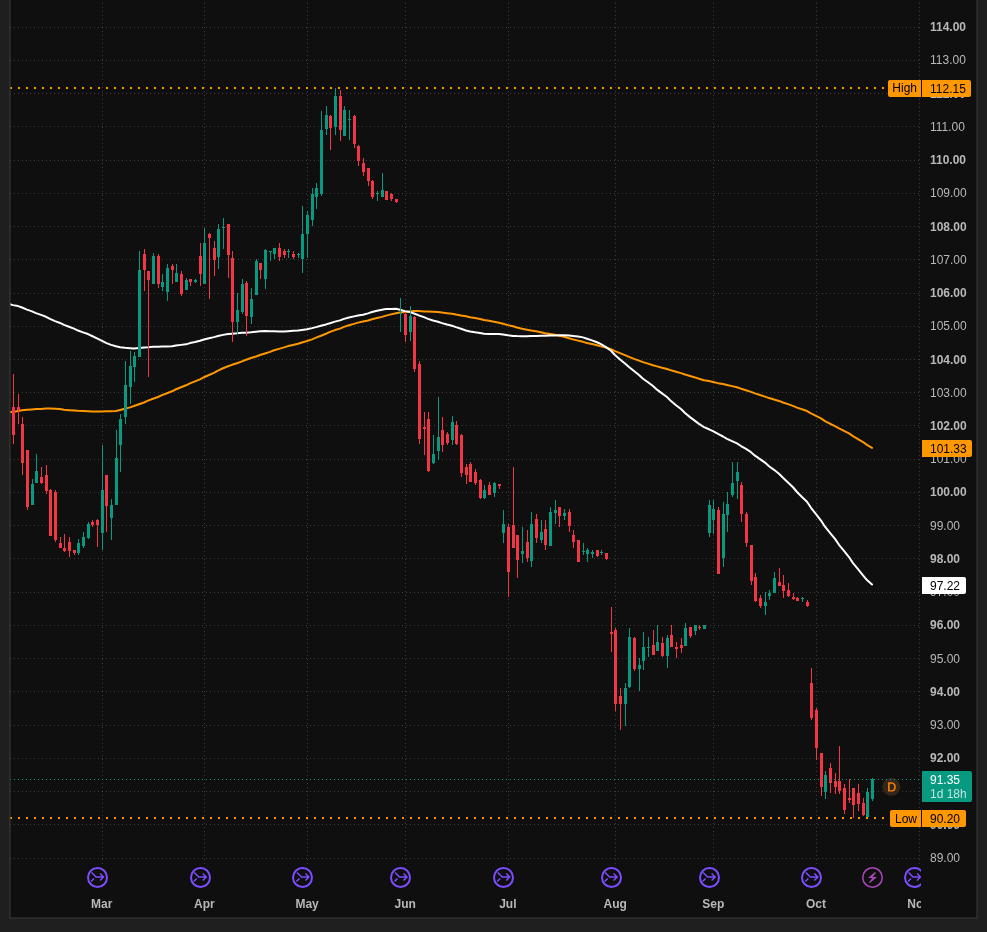Click the 108.00 price axis value
987x932 pixels.
(947, 227)
